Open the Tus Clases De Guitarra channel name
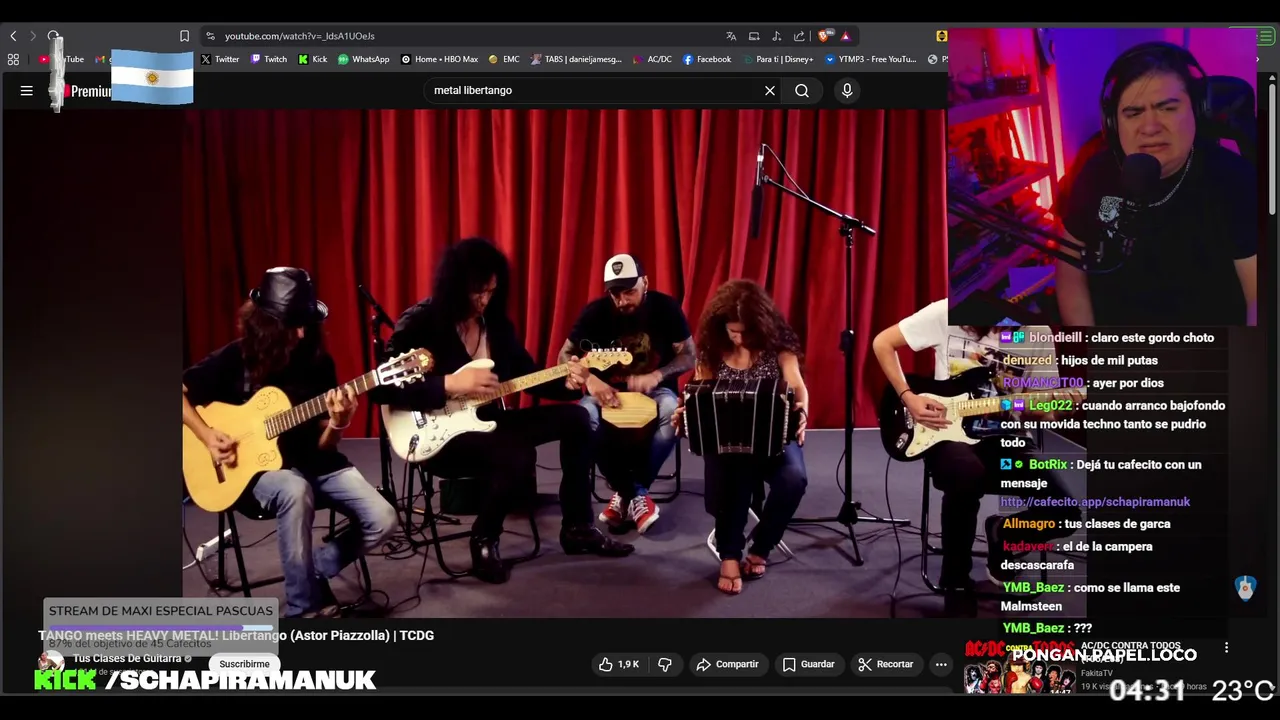The image size is (1280, 720). [127, 659]
